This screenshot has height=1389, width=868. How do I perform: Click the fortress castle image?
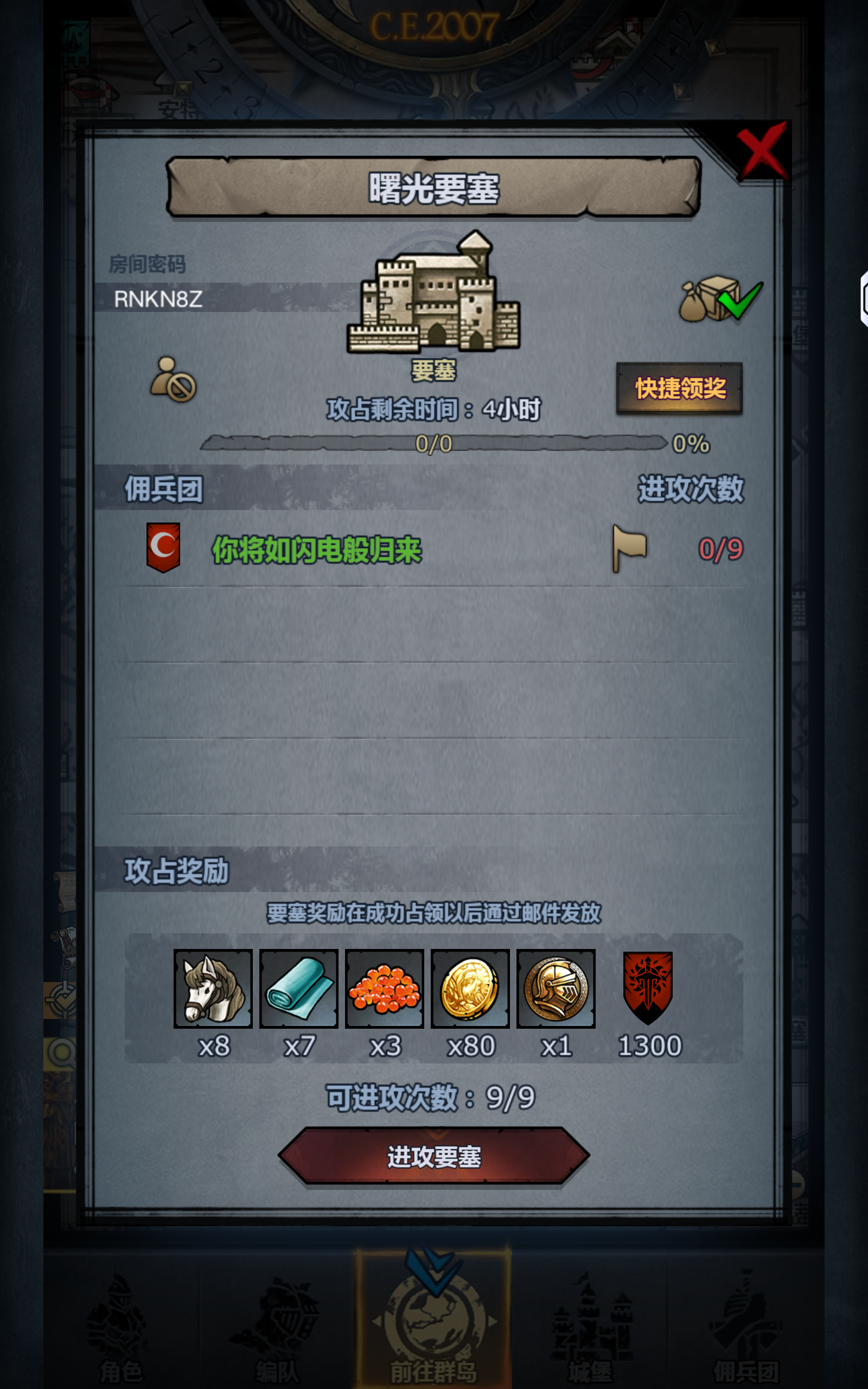point(434,292)
